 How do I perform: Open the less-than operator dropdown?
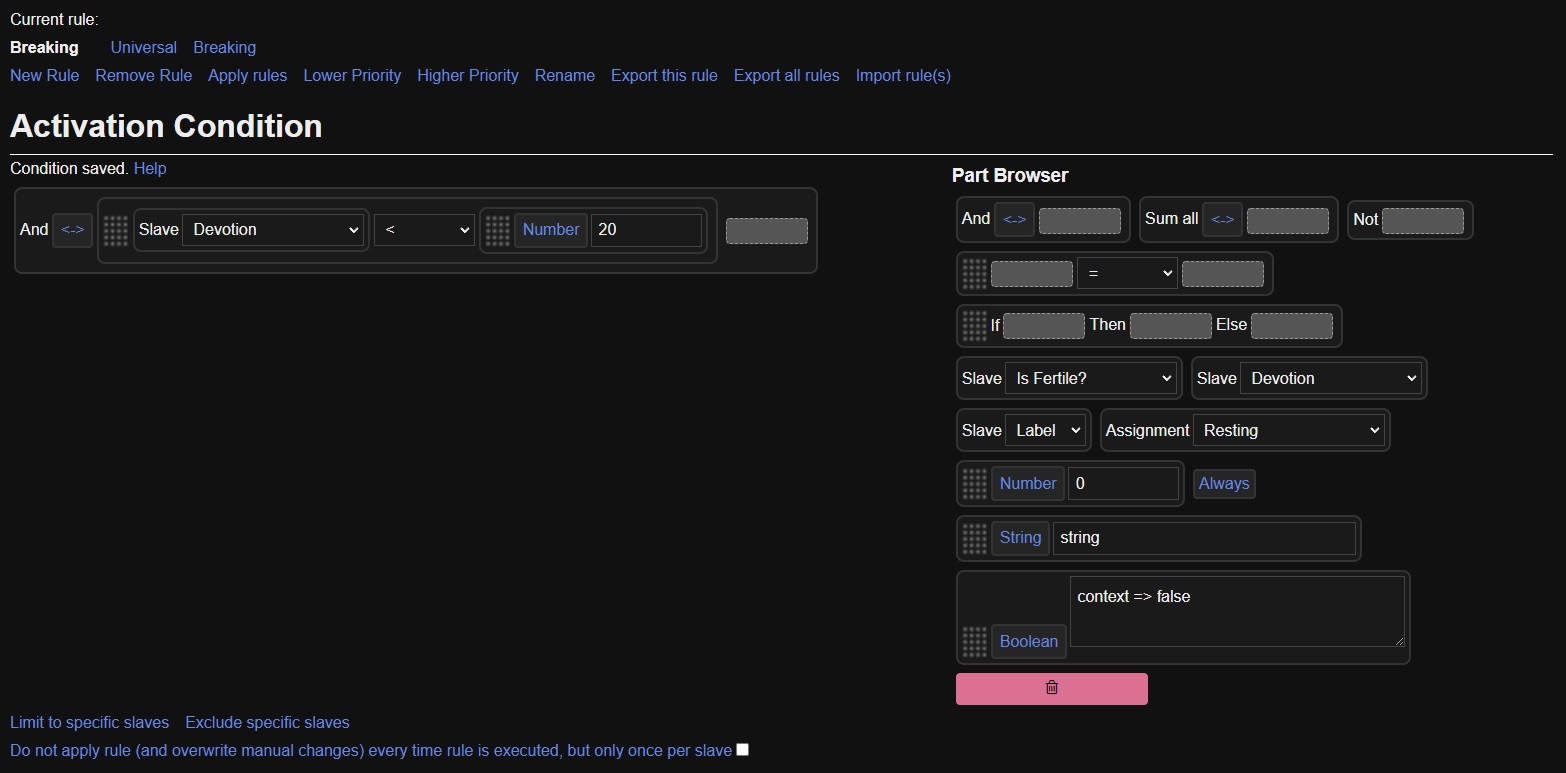coord(424,230)
